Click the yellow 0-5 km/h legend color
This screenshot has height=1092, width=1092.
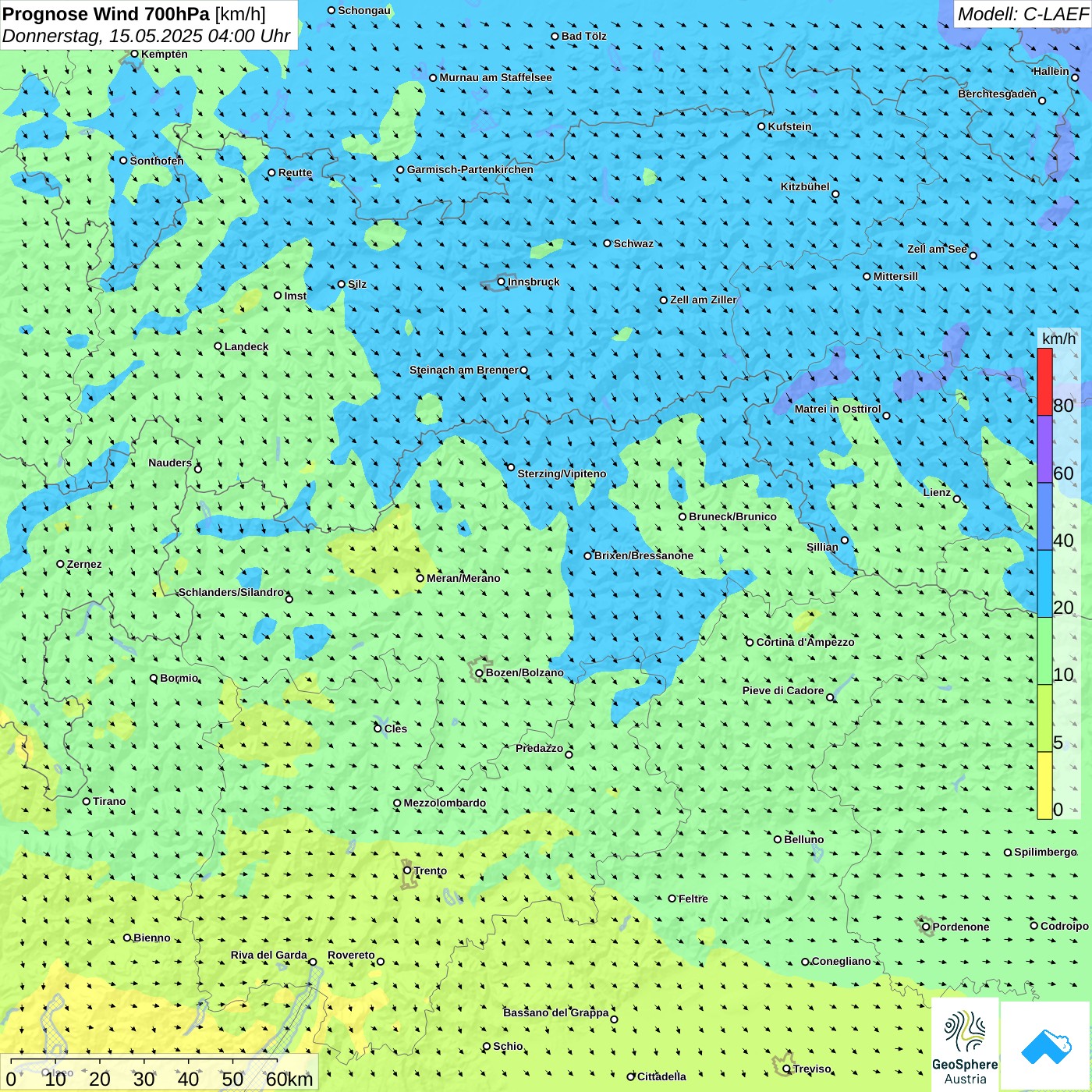point(1044,785)
